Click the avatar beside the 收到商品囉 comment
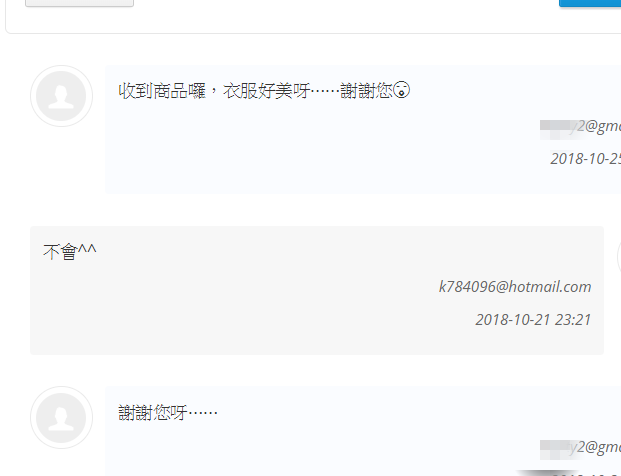This screenshot has height=476, width=621. [x=61, y=96]
